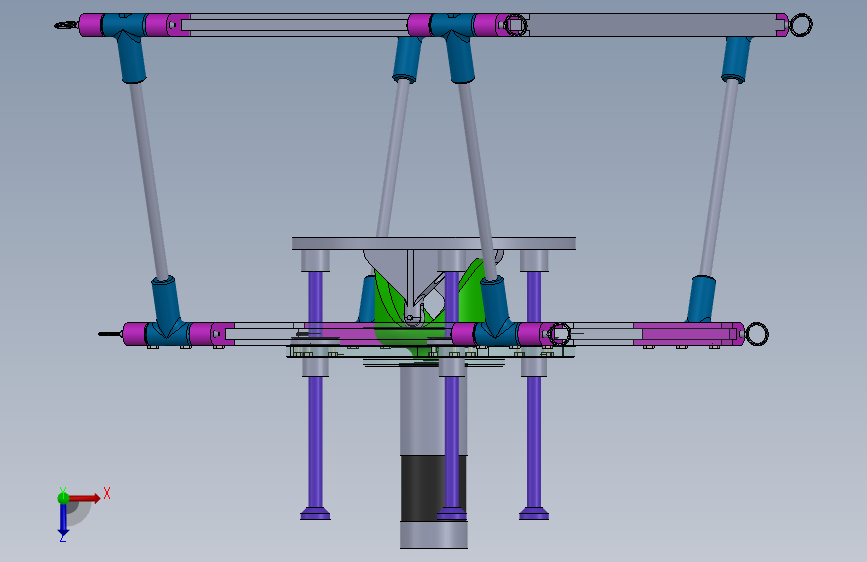Select the black band on the central cylinder
Image resolution: width=867 pixels, height=562 pixels.
point(434,488)
